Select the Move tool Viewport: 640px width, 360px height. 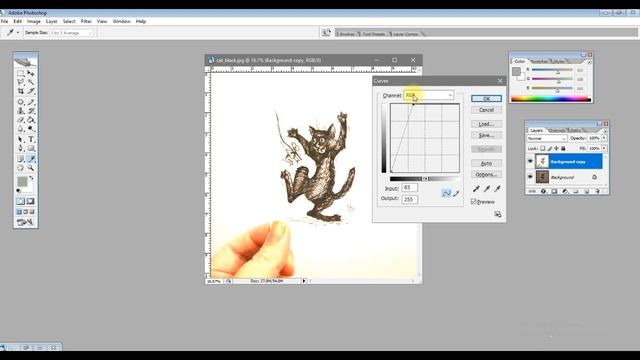pos(31,73)
